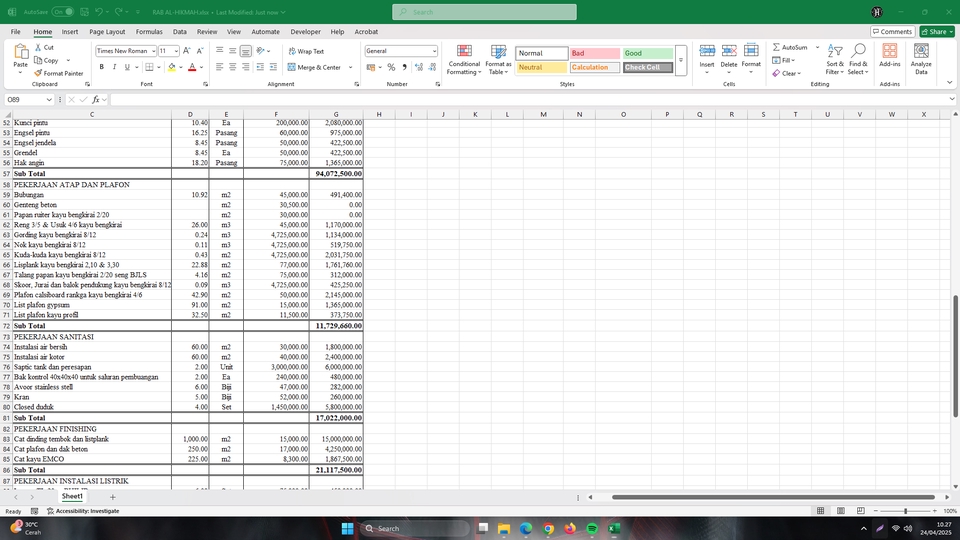
Task: Expand the cell styles gallery
Action: coord(681,60)
